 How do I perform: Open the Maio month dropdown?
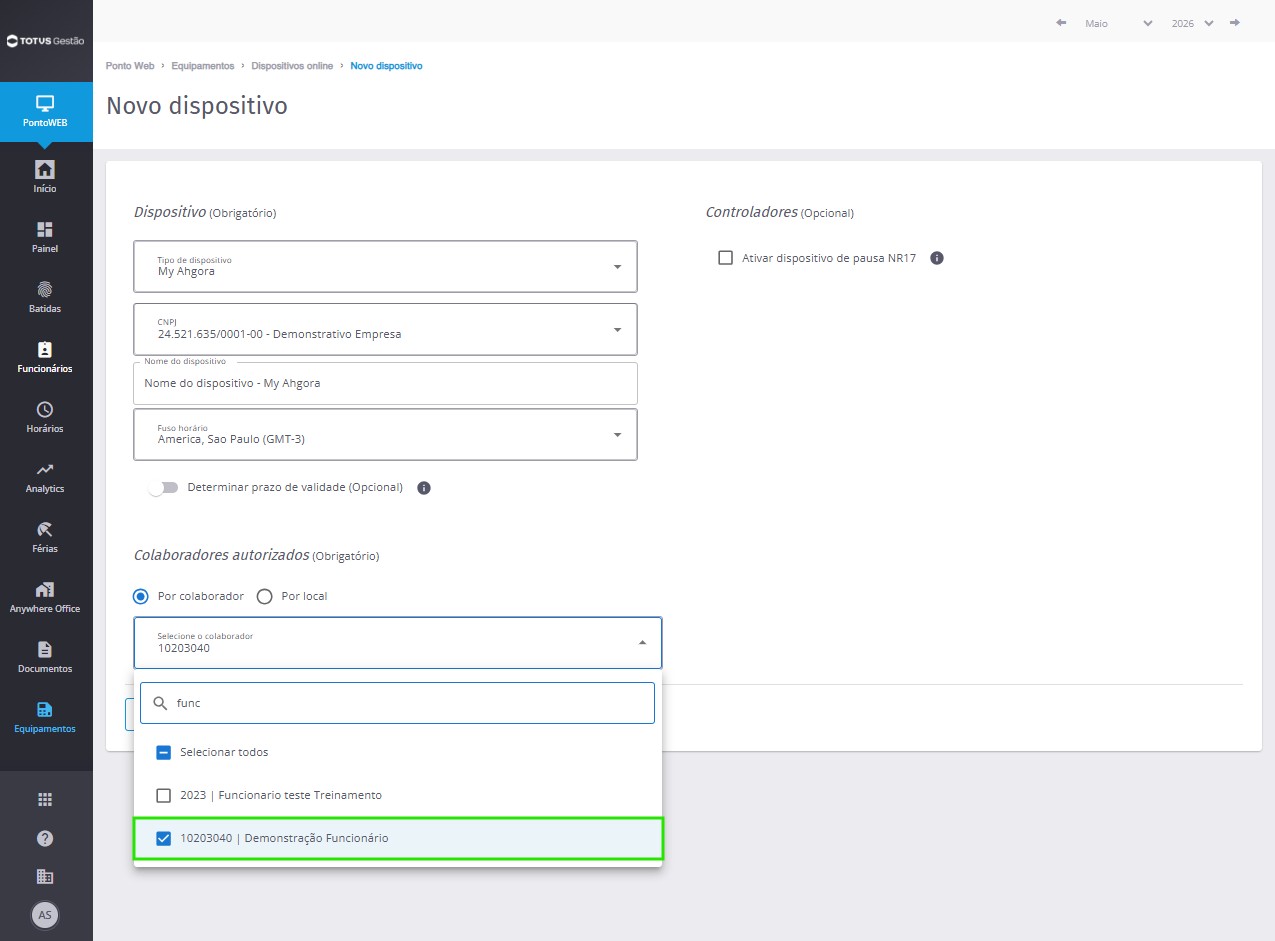pyautogui.click(x=1118, y=23)
